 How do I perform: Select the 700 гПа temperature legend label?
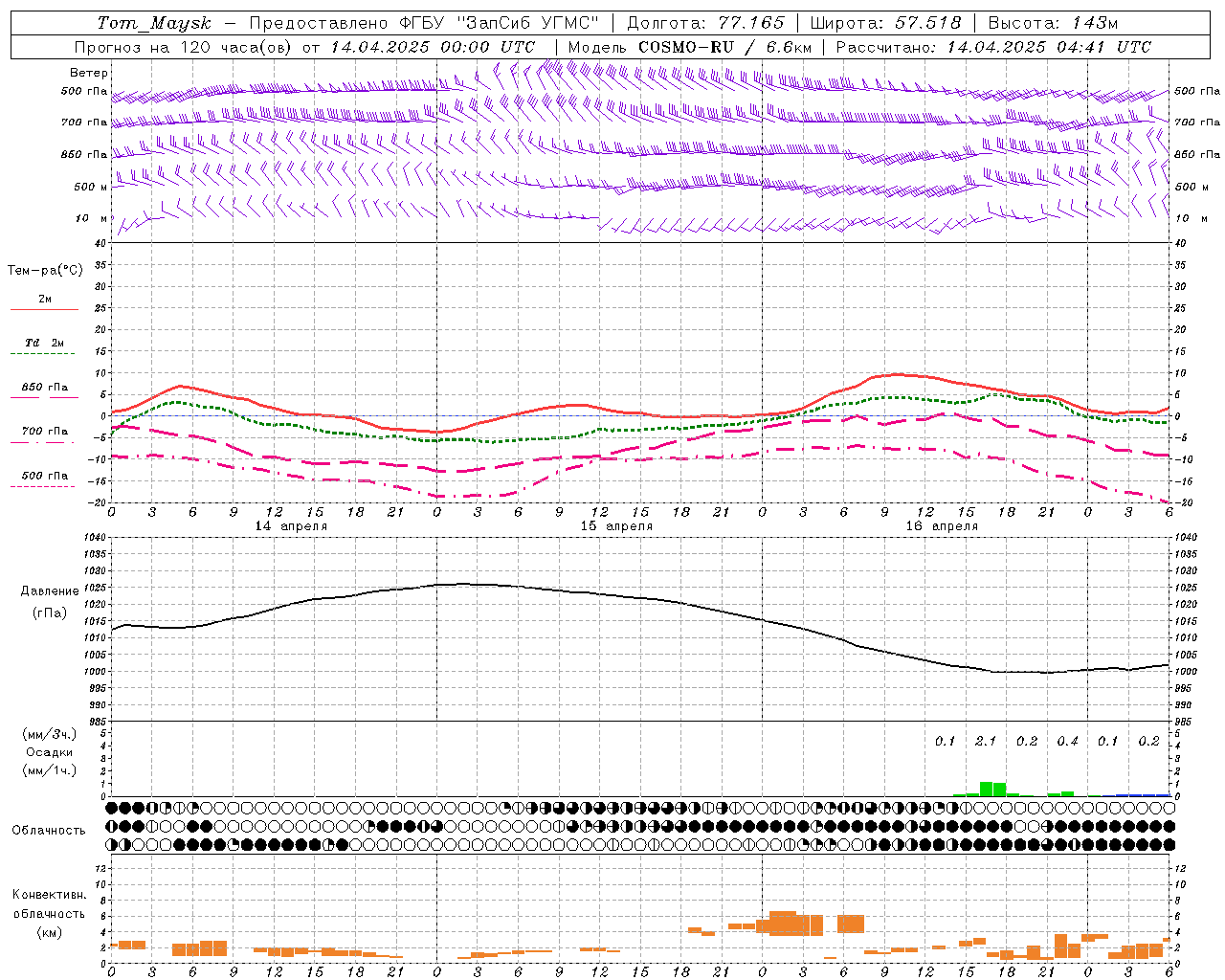click(x=45, y=432)
